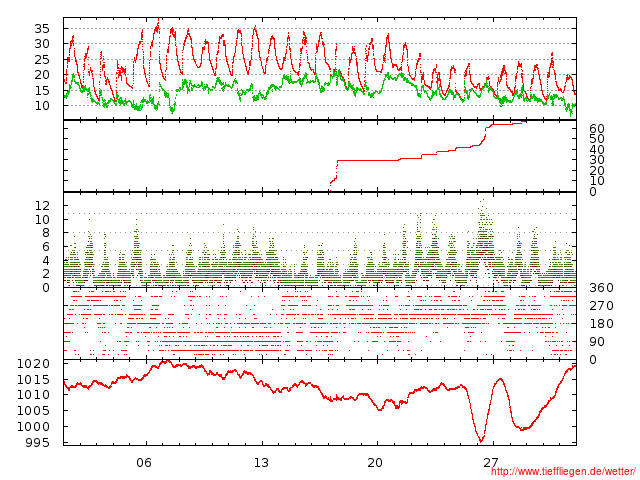Click the 06 date label
Image resolution: width=640 pixels, height=480 pixels.
(144, 463)
